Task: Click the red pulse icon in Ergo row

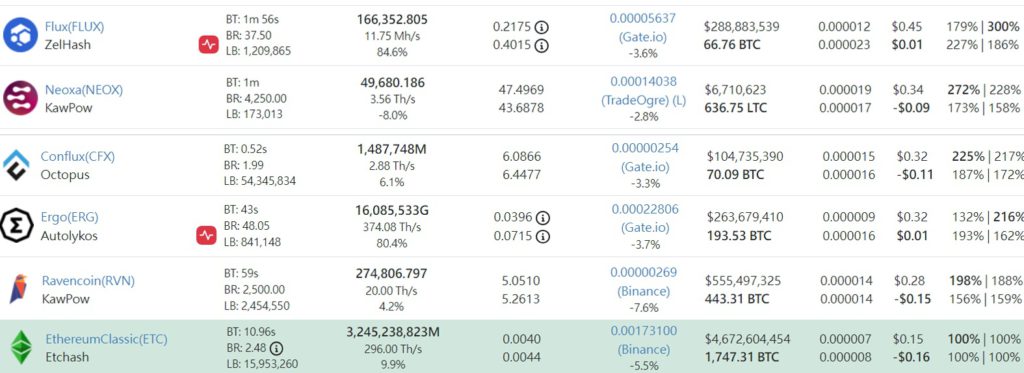Action: coord(206,236)
